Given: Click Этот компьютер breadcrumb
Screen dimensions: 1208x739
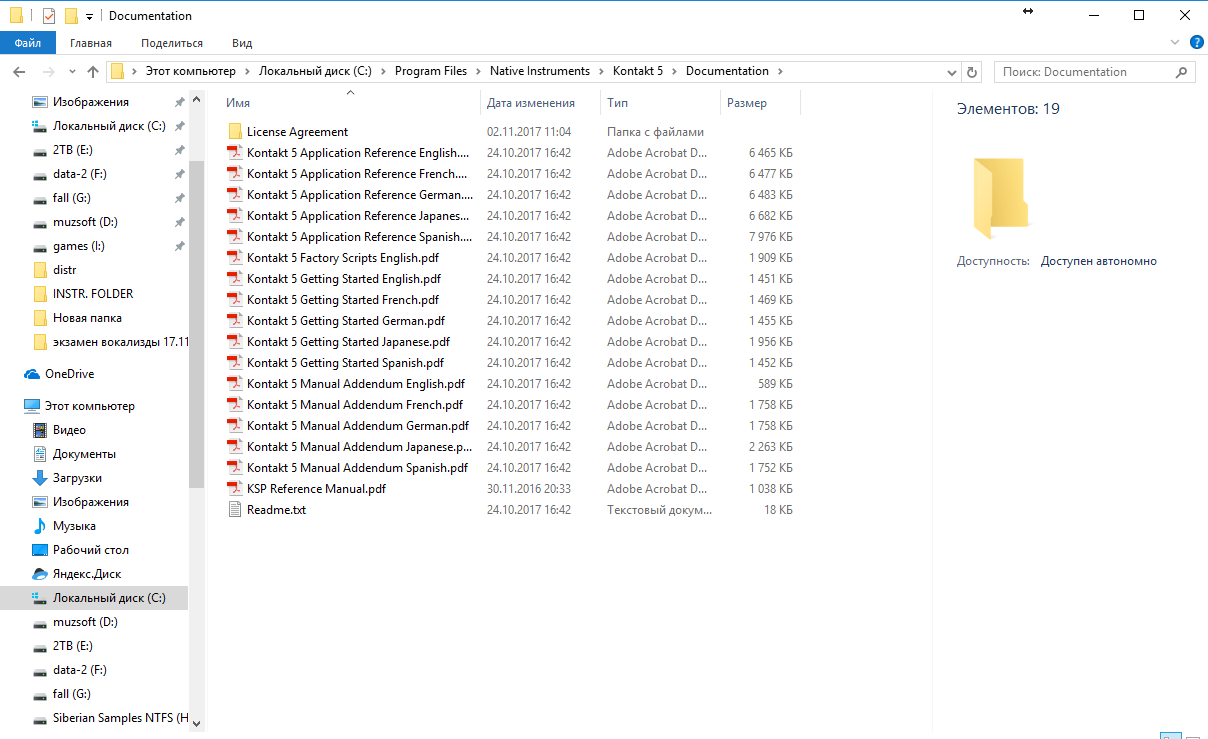Looking at the screenshot, I should pos(190,72).
